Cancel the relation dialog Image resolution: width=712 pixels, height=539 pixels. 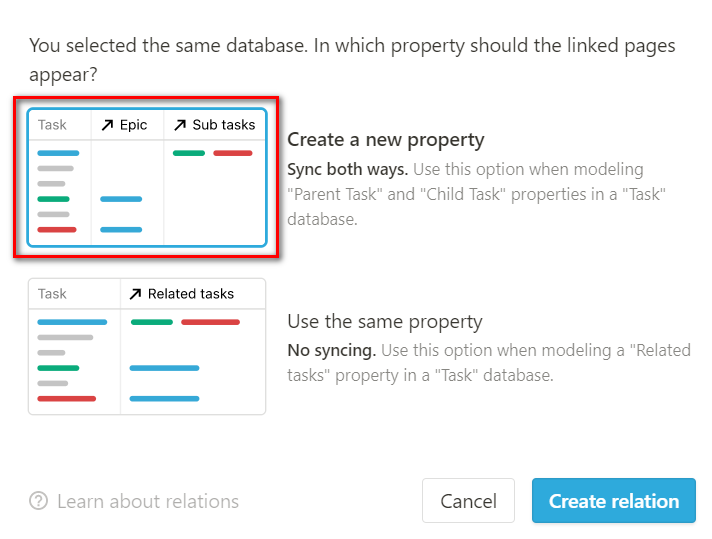point(468,500)
